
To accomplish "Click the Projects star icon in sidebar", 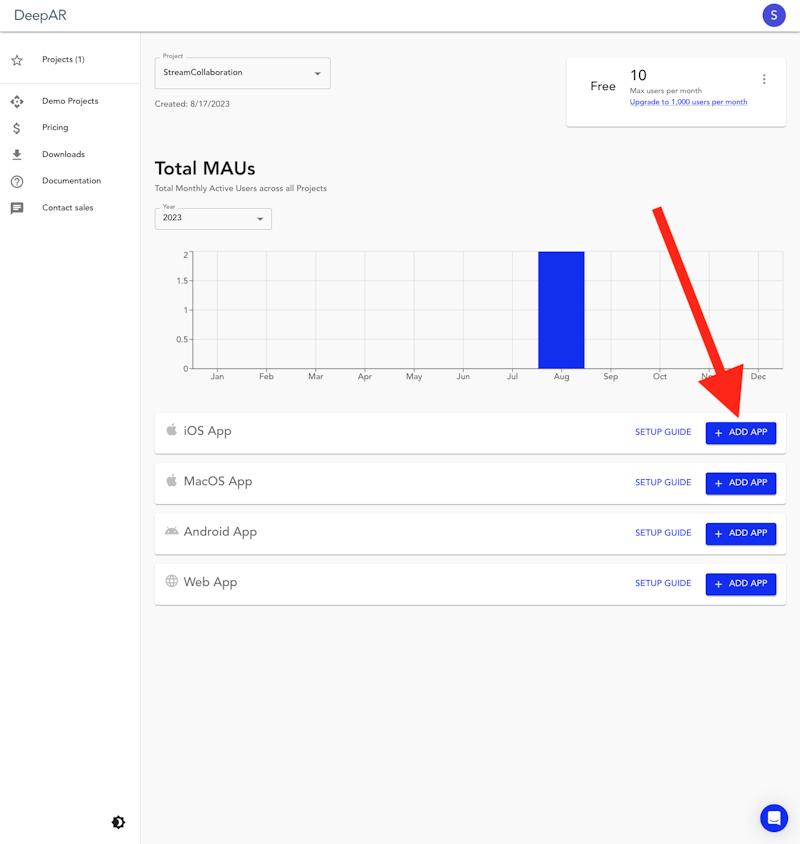I will 17,60.
